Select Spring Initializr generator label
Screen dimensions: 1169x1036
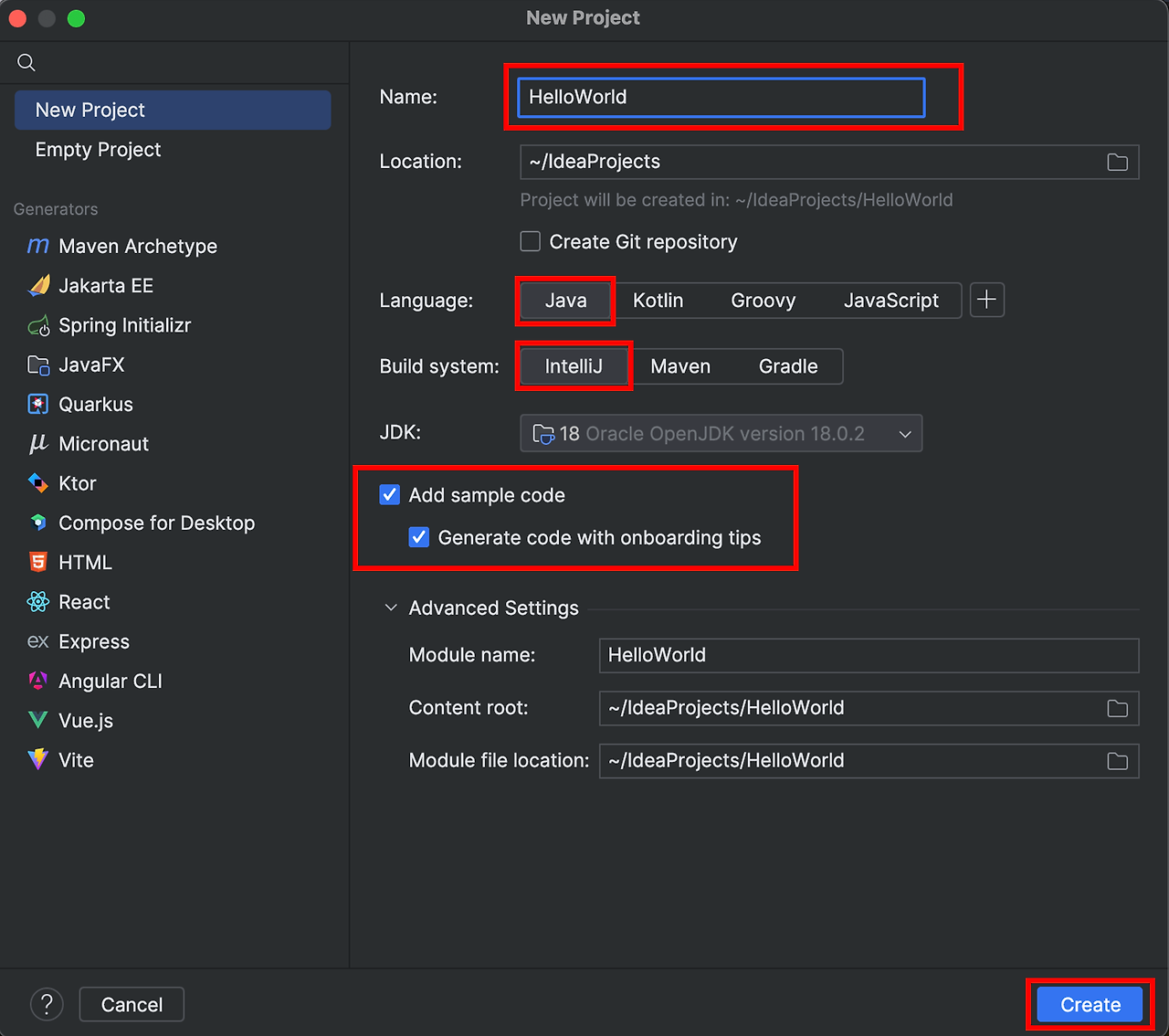125,325
